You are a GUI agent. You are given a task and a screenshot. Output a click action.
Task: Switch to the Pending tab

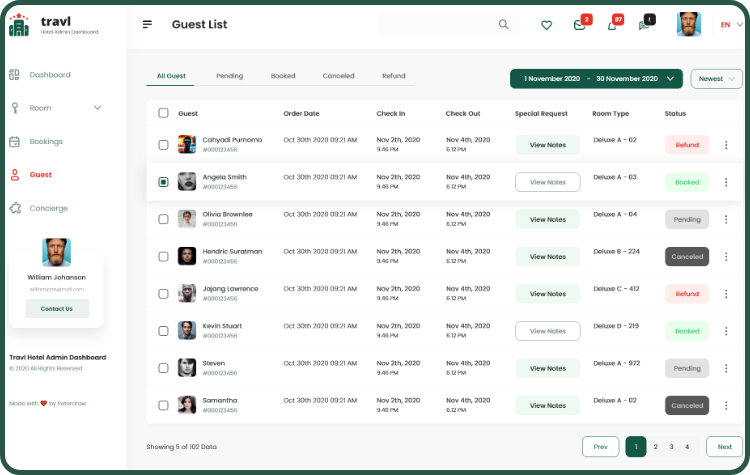(x=229, y=76)
